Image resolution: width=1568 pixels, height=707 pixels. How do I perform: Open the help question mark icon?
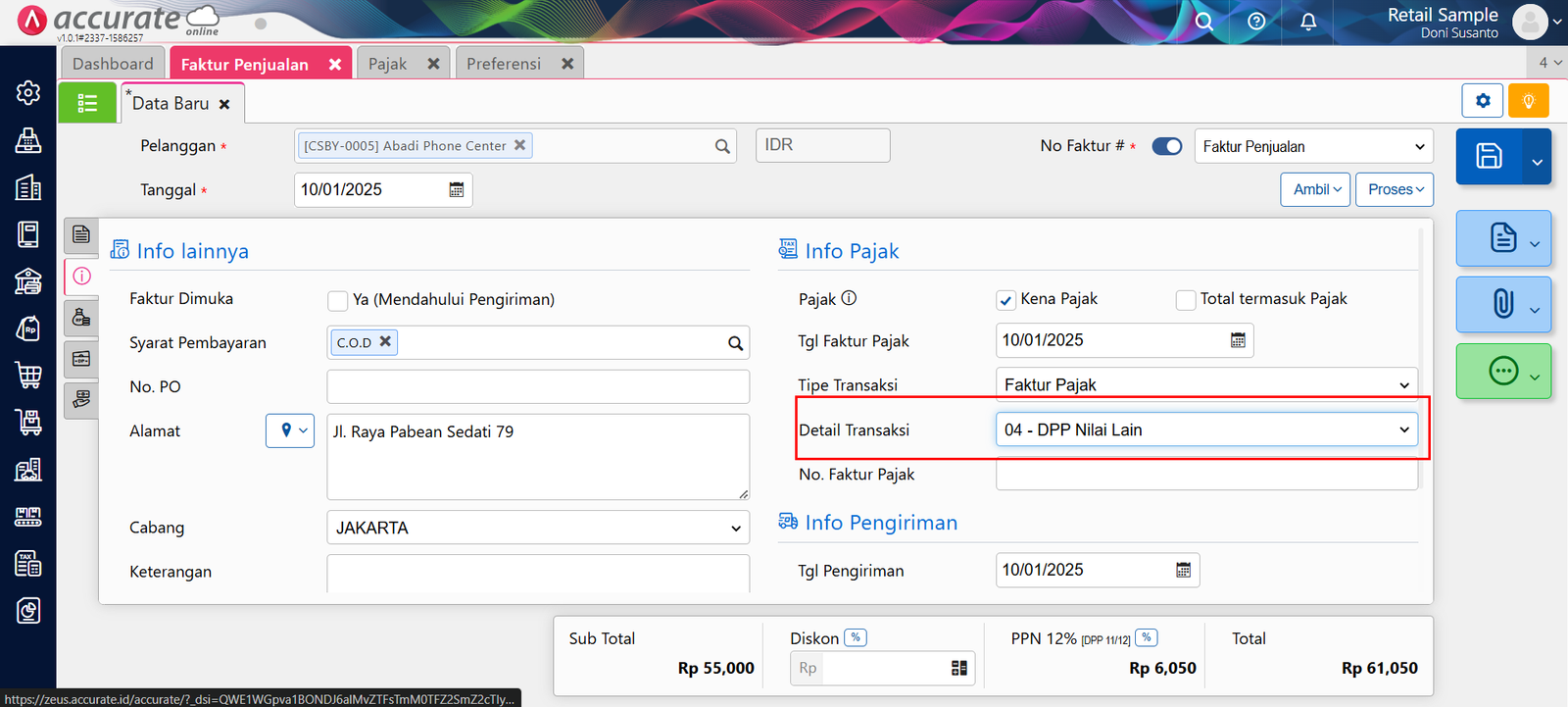pyautogui.click(x=1256, y=22)
